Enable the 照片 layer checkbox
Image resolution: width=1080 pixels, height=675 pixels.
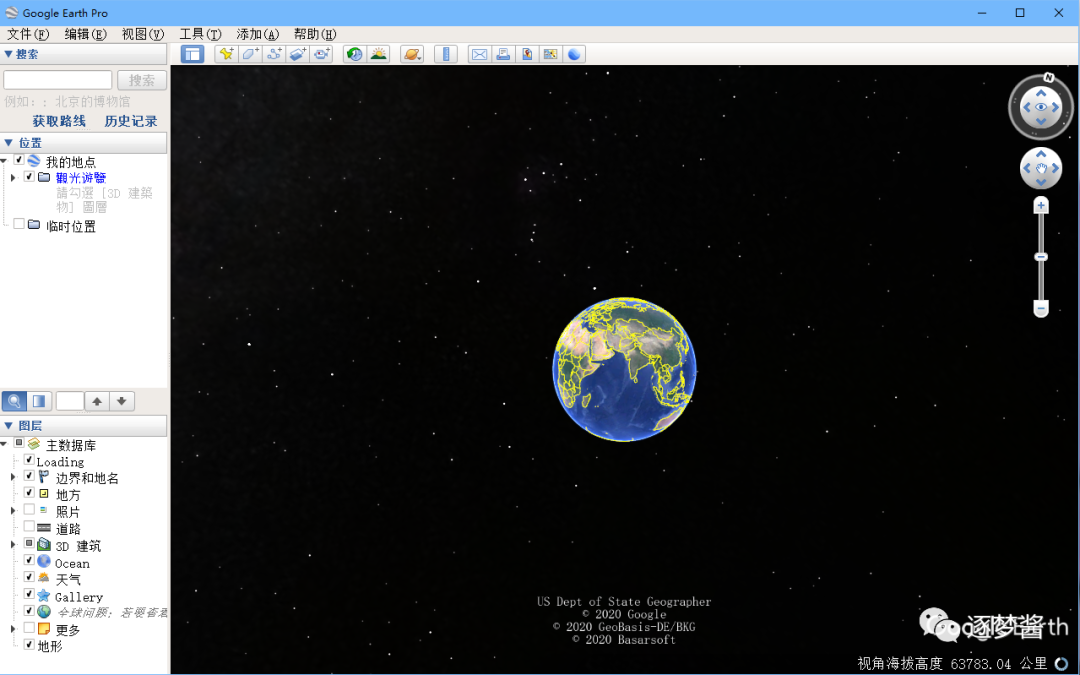[29, 510]
